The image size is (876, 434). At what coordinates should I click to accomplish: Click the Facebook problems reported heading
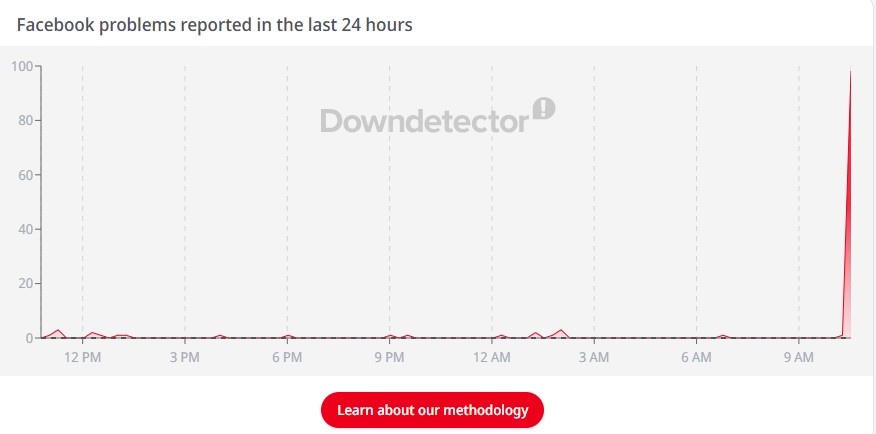point(215,25)
